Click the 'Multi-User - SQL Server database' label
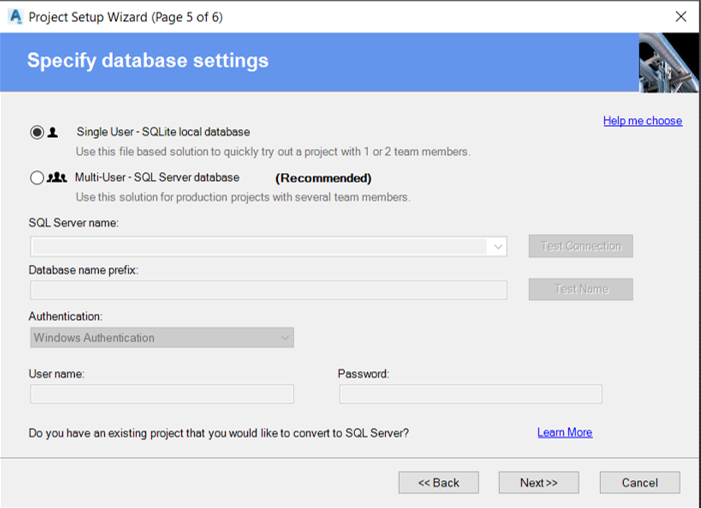Screen dimensions: 701x508 click(157, 178)
